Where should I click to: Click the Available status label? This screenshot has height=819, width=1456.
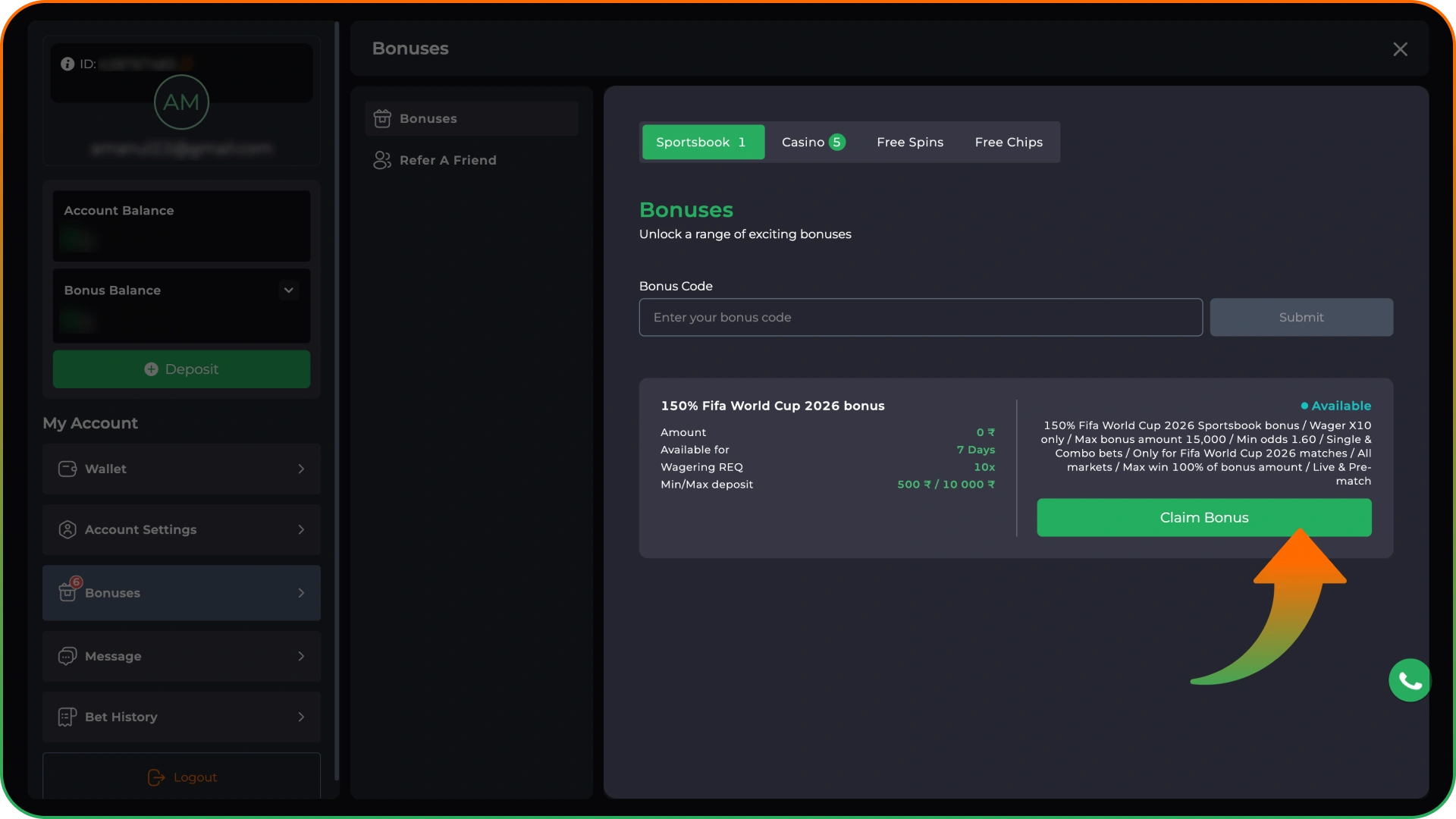(1336, 406)
